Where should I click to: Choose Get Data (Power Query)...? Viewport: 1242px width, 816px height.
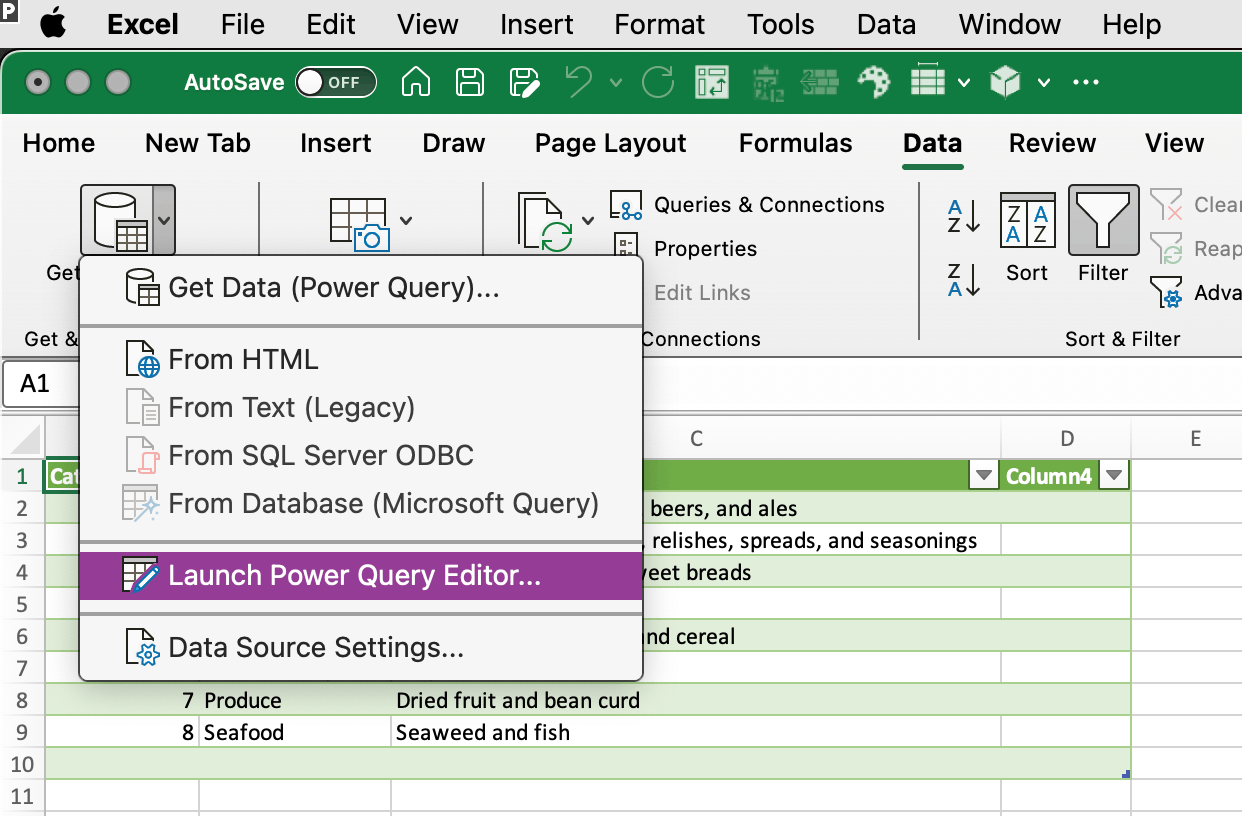[360, 288]
